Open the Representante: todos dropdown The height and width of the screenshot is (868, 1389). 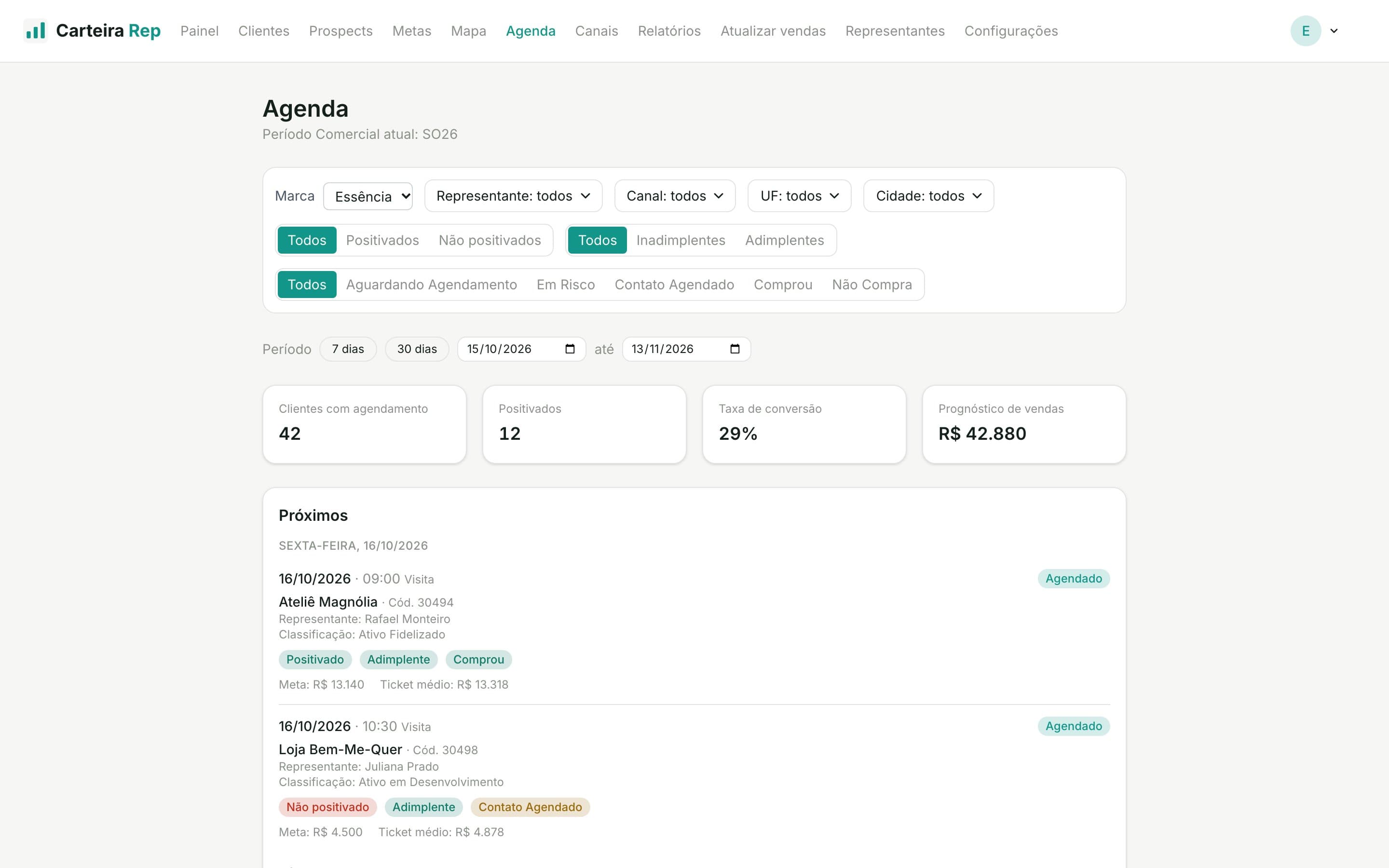coord(513,196)
